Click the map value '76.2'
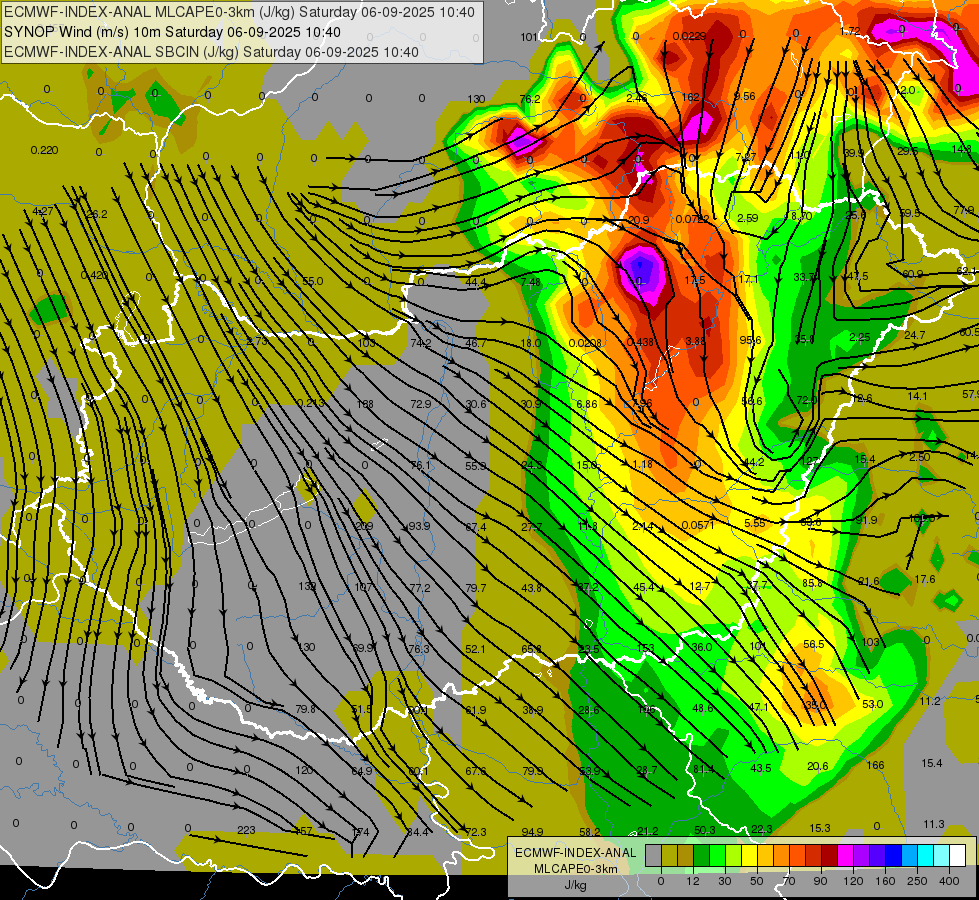 (x=529, y=99)
